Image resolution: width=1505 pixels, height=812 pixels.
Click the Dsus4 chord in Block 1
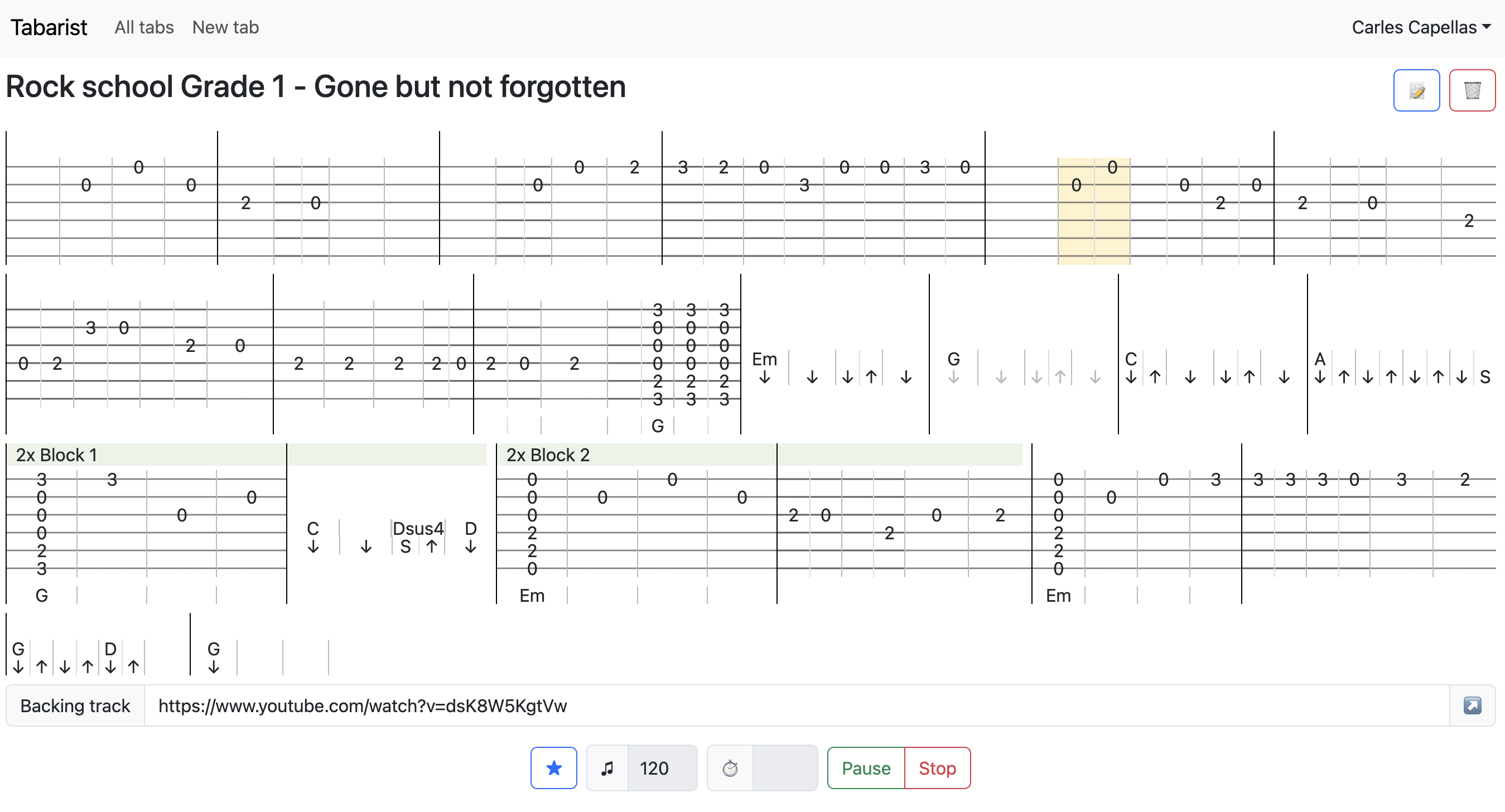[x=418, y=528]
